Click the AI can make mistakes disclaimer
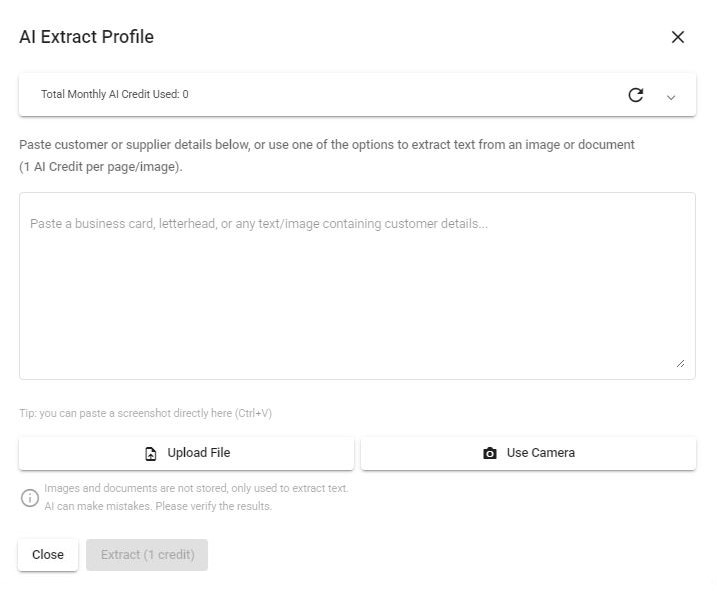Screen dimensions: 717x596 [x=158, y=506]
